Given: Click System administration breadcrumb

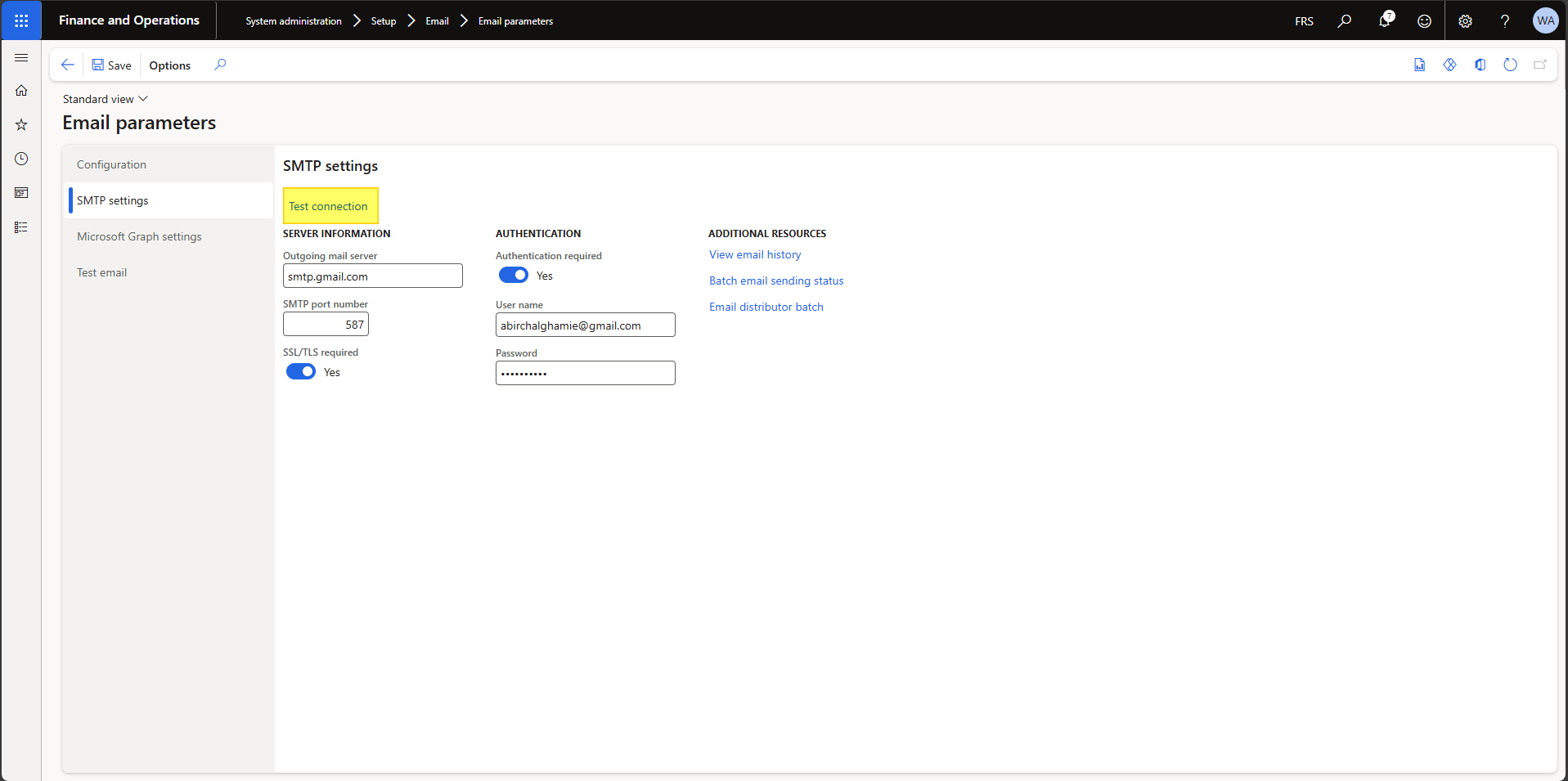Looking at the screenshot, I should 294,21.
